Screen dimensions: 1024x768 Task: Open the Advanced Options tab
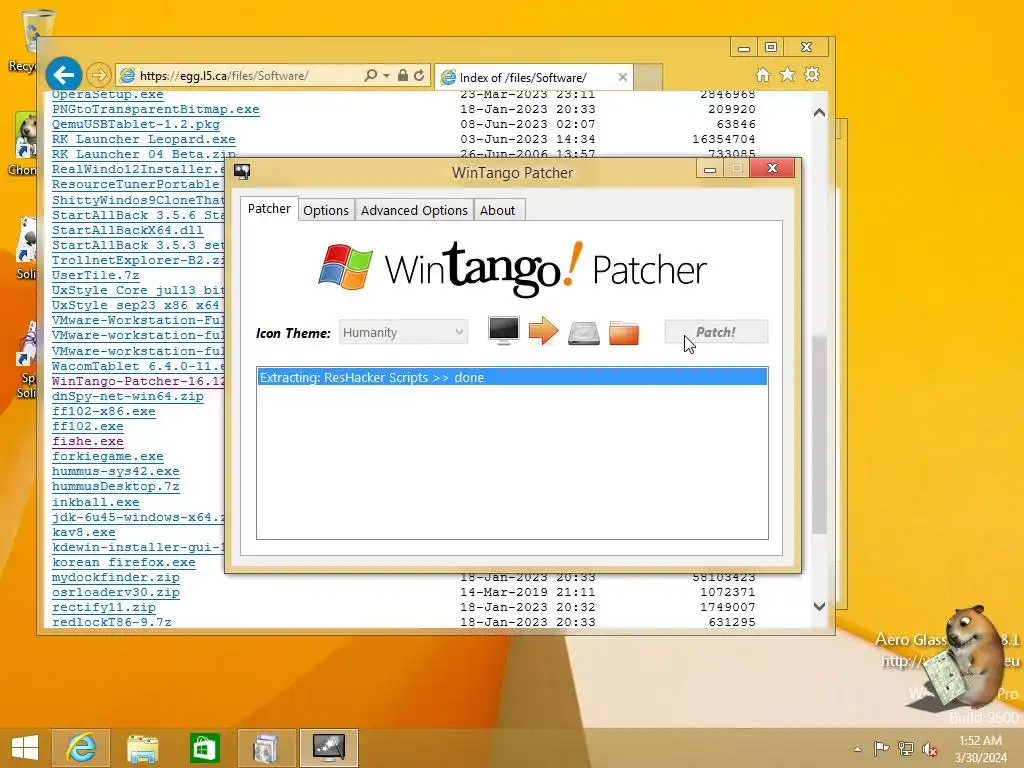[x=414, y=210]
